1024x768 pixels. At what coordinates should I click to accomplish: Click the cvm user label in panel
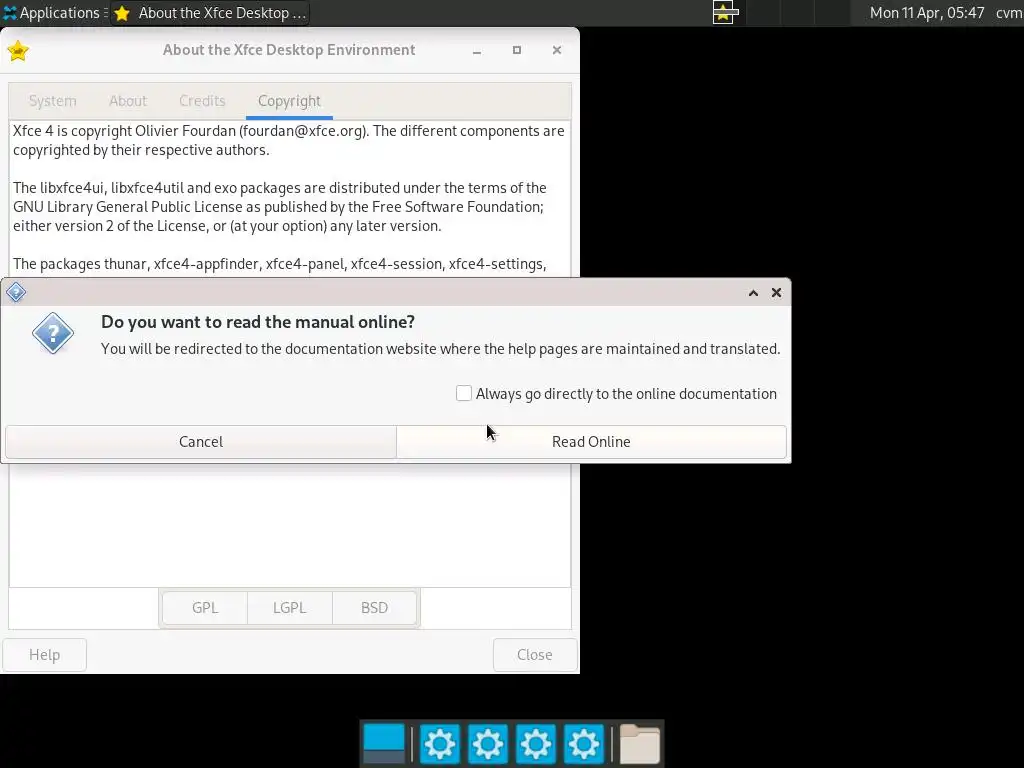click(1009, 13)
